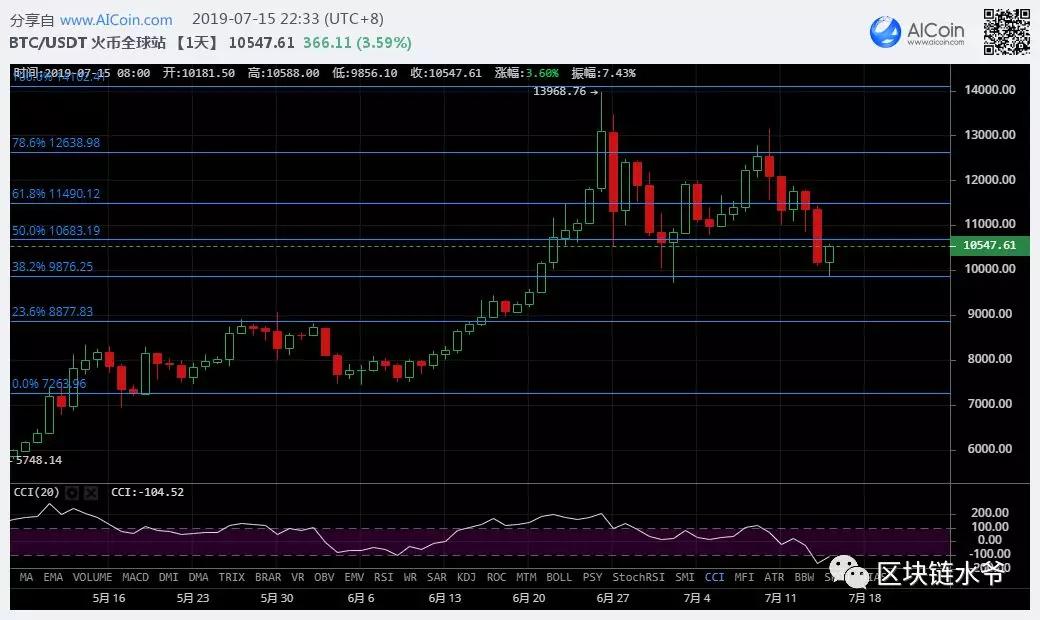Click the 61.8% 11490.12 Fibonacci label

pos(56,194)
